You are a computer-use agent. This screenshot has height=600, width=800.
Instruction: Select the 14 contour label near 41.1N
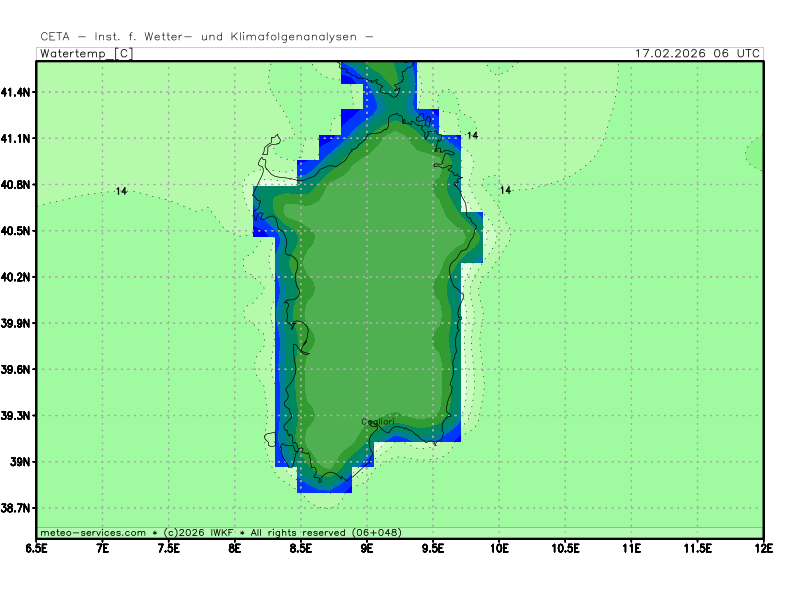point(473,135)
